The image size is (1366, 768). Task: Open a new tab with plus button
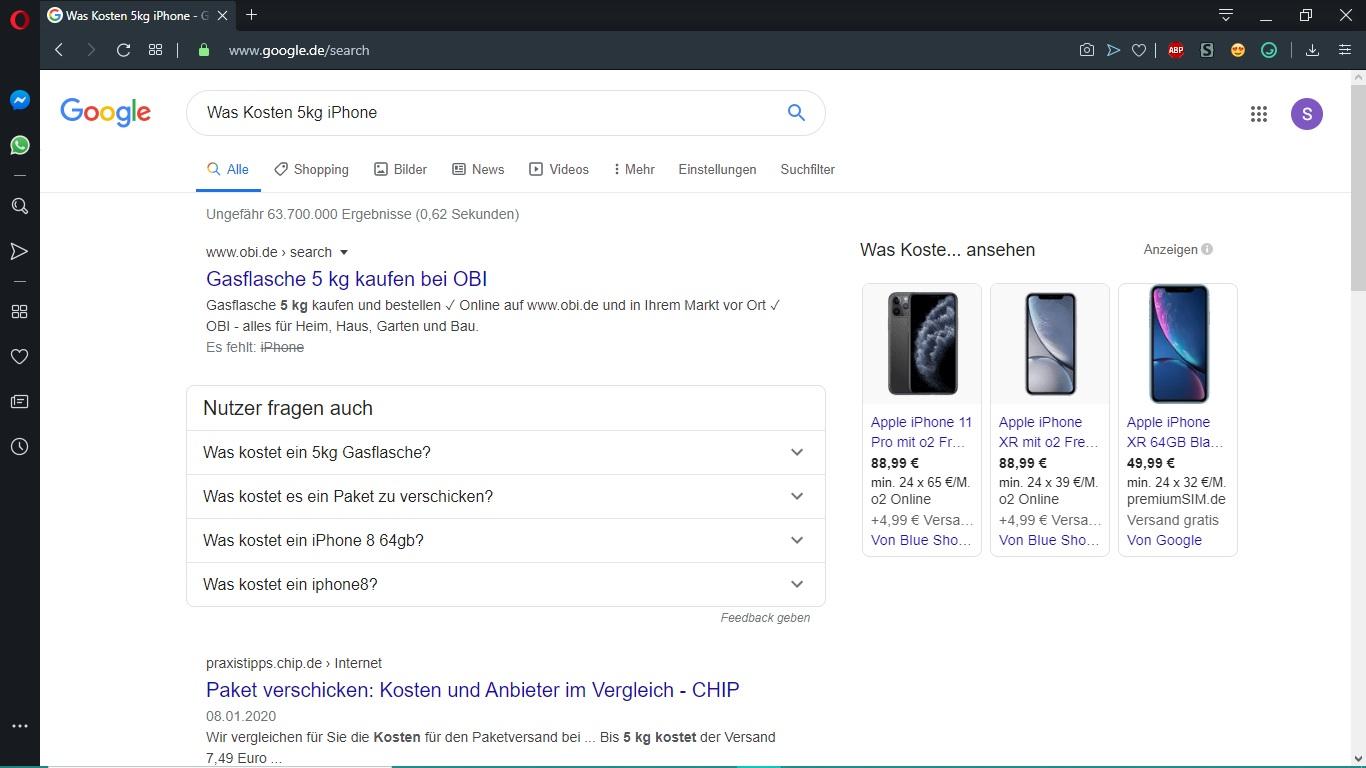coord(251,15)
